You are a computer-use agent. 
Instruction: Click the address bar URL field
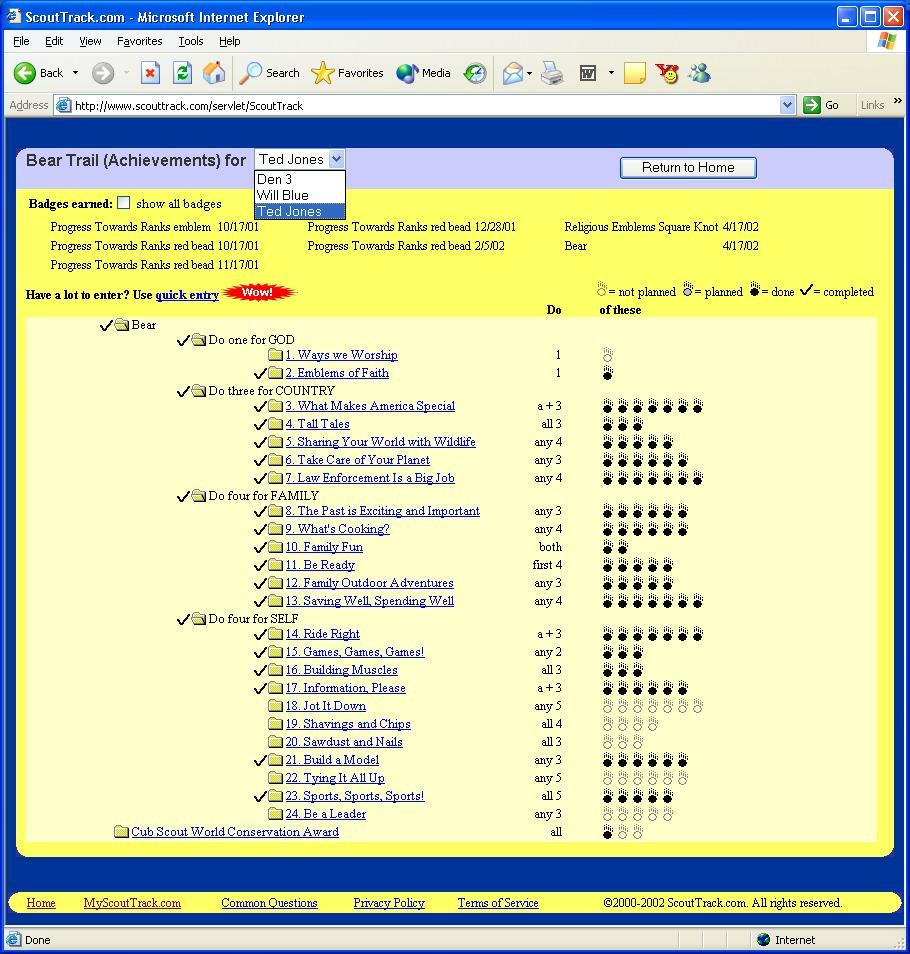pos(426,105)
